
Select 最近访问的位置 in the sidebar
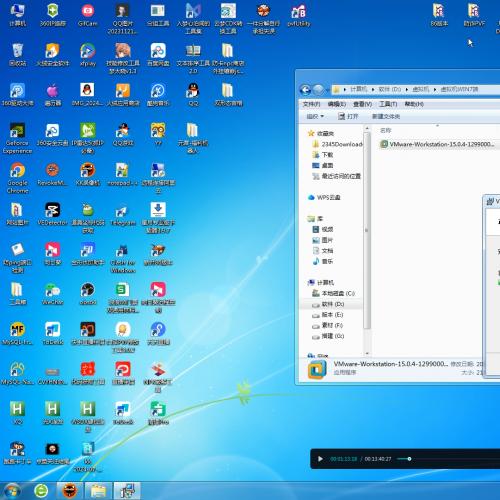[336, 176]
